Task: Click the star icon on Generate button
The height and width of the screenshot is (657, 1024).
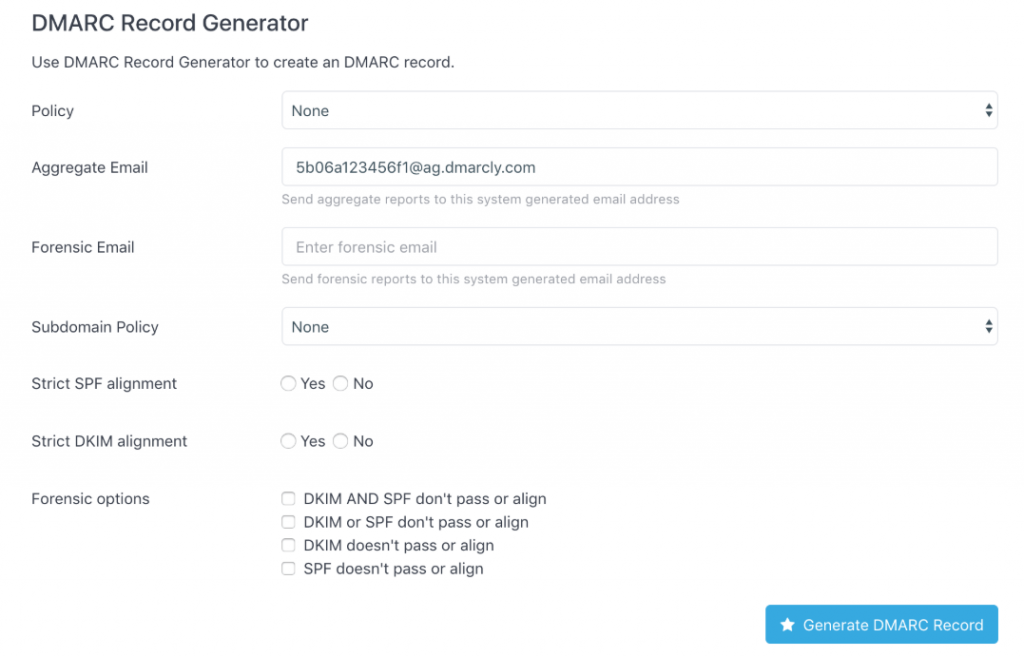Action: tap(787, 625)
